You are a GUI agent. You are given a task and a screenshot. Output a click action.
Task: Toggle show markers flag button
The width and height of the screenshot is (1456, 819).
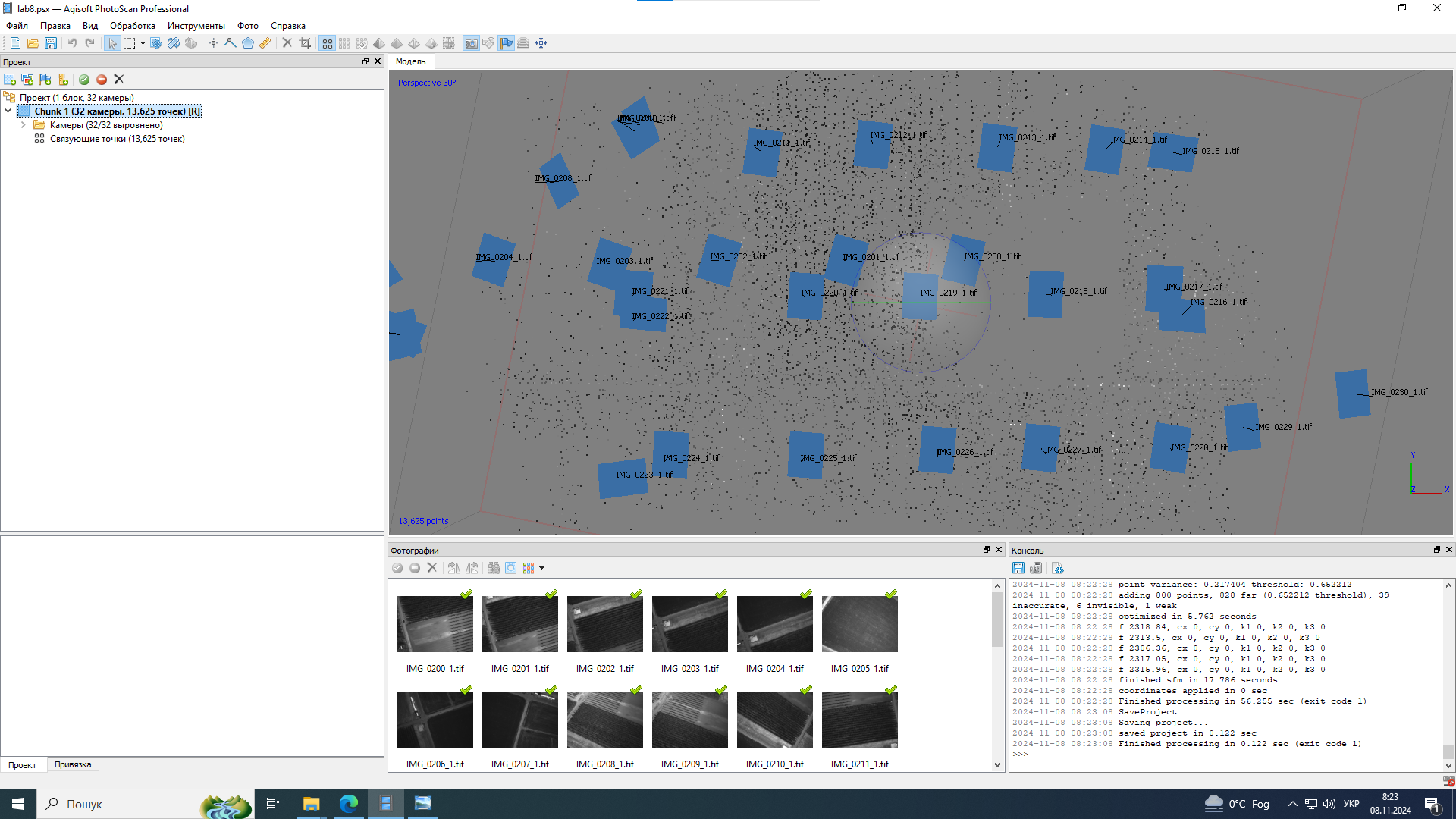click(506, 43)
